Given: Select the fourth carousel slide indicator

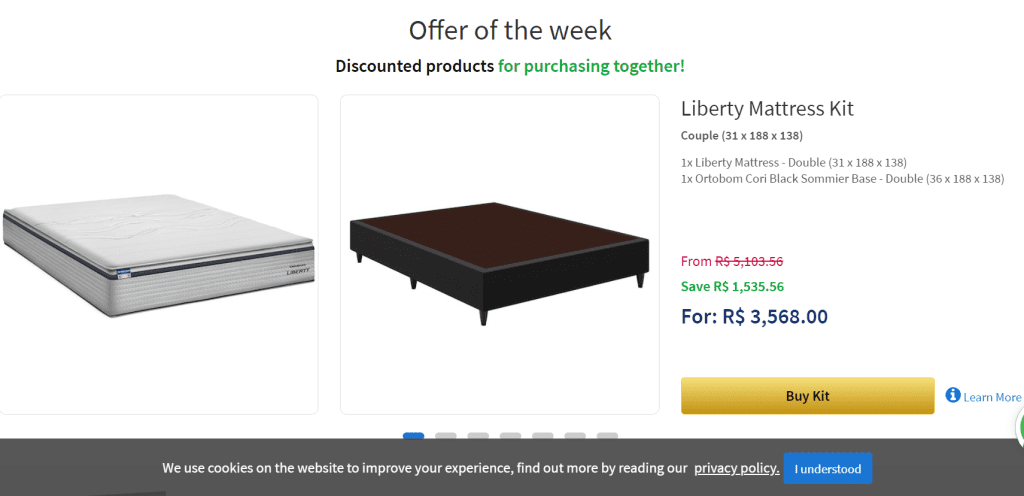Looking at the screenshot, I should click(x=510, y=436).
